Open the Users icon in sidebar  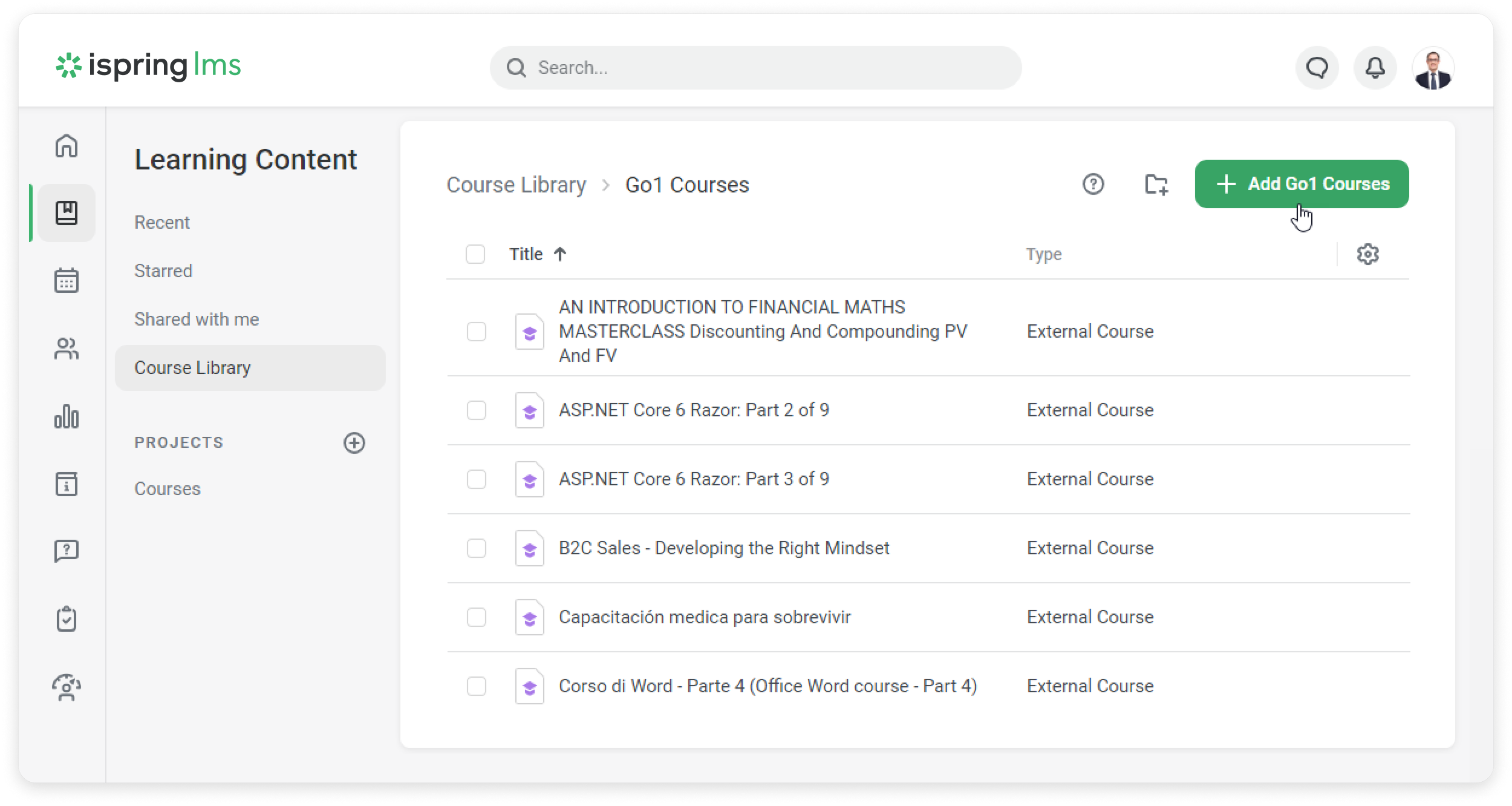point(67,349)
